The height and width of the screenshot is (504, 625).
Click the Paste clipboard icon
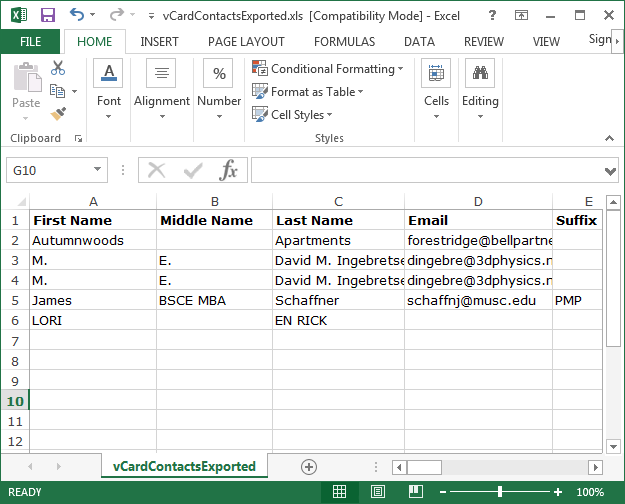[x=27, y=77]
